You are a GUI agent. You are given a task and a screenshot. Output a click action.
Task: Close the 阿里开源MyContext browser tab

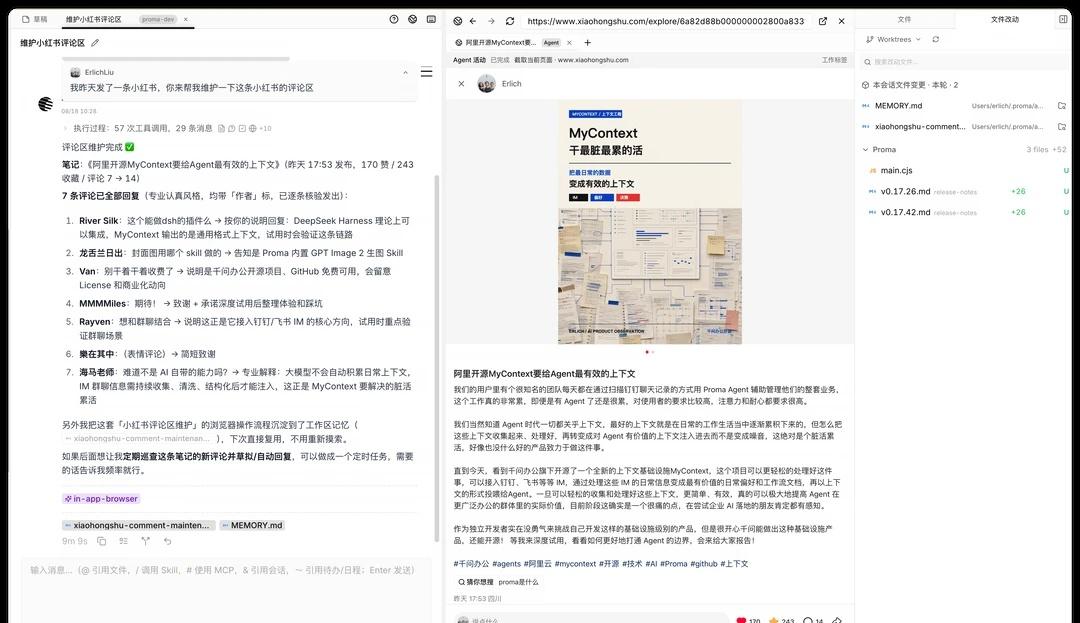coord(570,43)
